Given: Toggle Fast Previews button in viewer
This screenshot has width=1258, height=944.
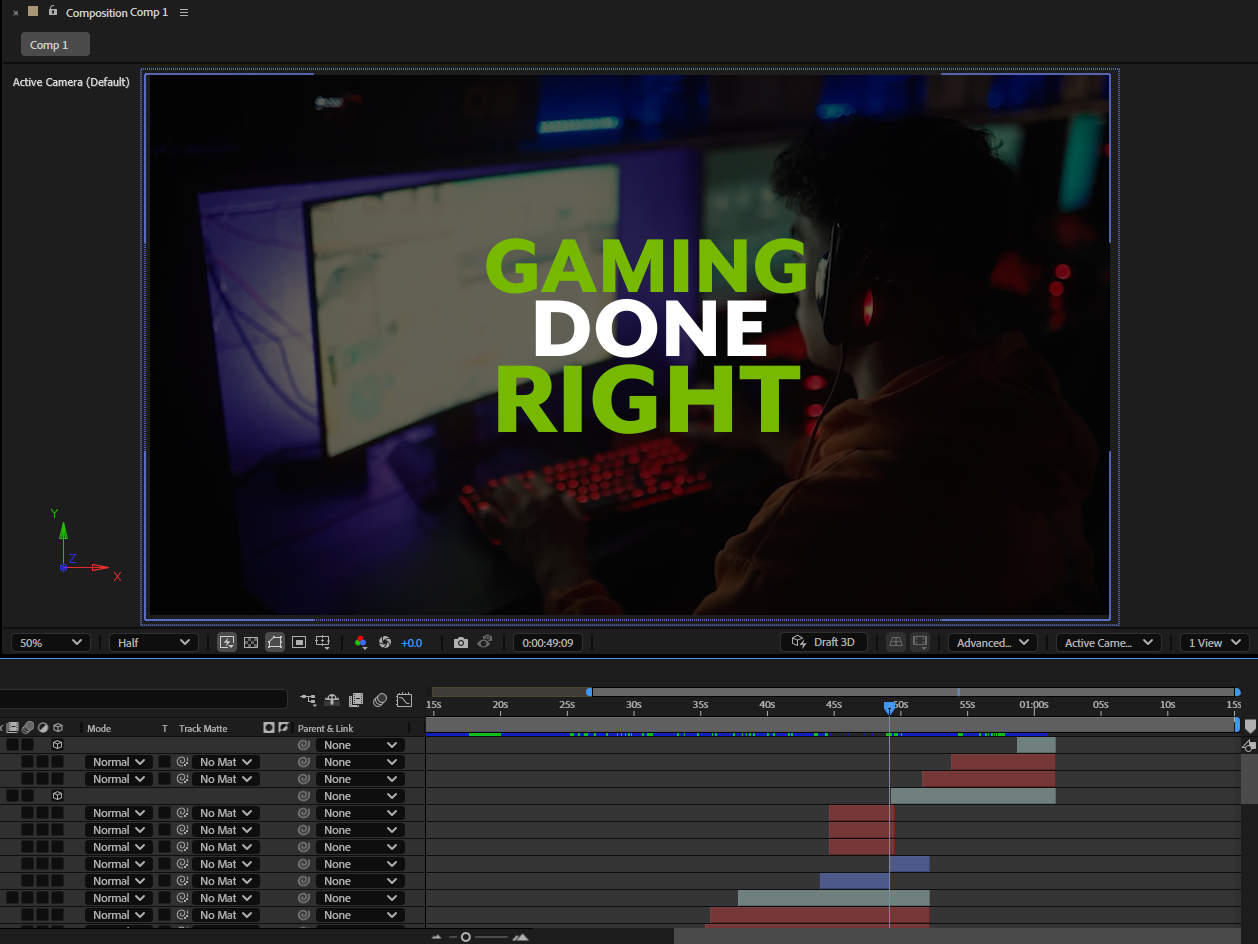Looking at the screenshot, I should coord(227,643).
